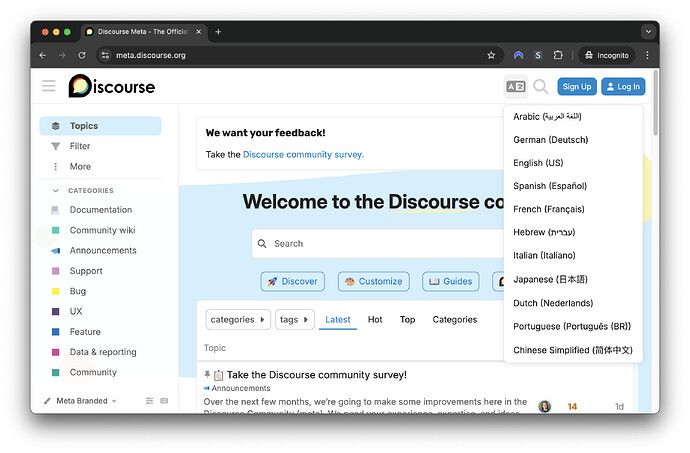Viewport: 690px width, 453px height.
Task: Reload the page in browser
Action: click(82, 55)
